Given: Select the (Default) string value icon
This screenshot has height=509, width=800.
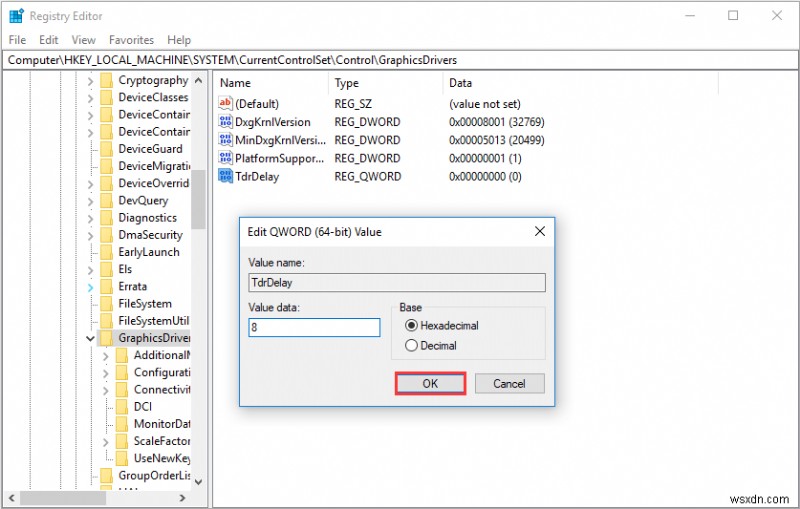Looking at the screenshot, I should point(225,104).
